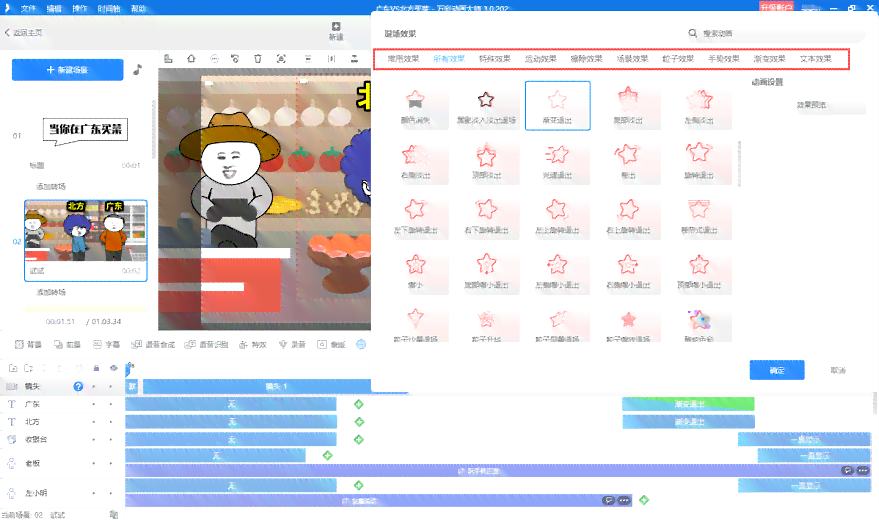Select the highlighted 渐变退出 effect
This screenshot has width=879, height=520.
pos(557,106)
